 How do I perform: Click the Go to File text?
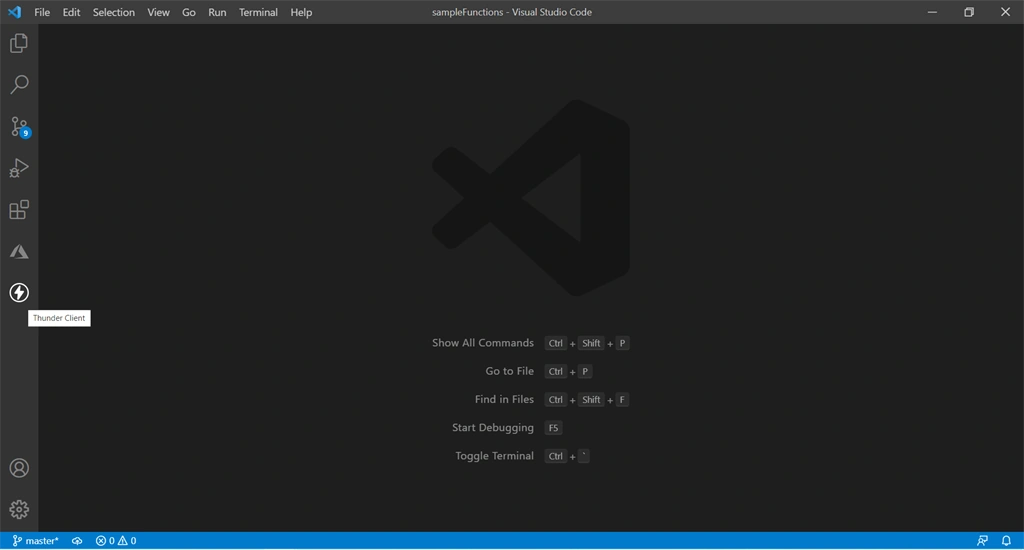(509, 371)
